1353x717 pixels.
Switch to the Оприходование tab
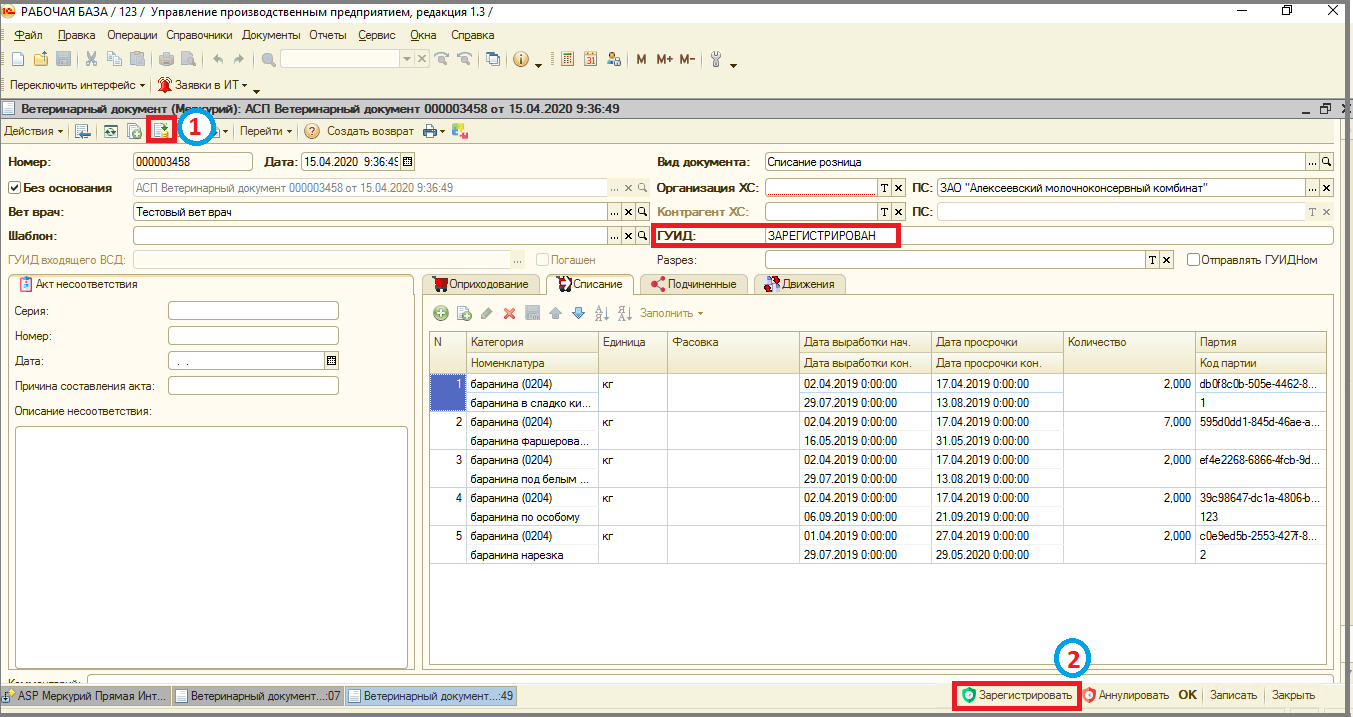pos(482,284)
